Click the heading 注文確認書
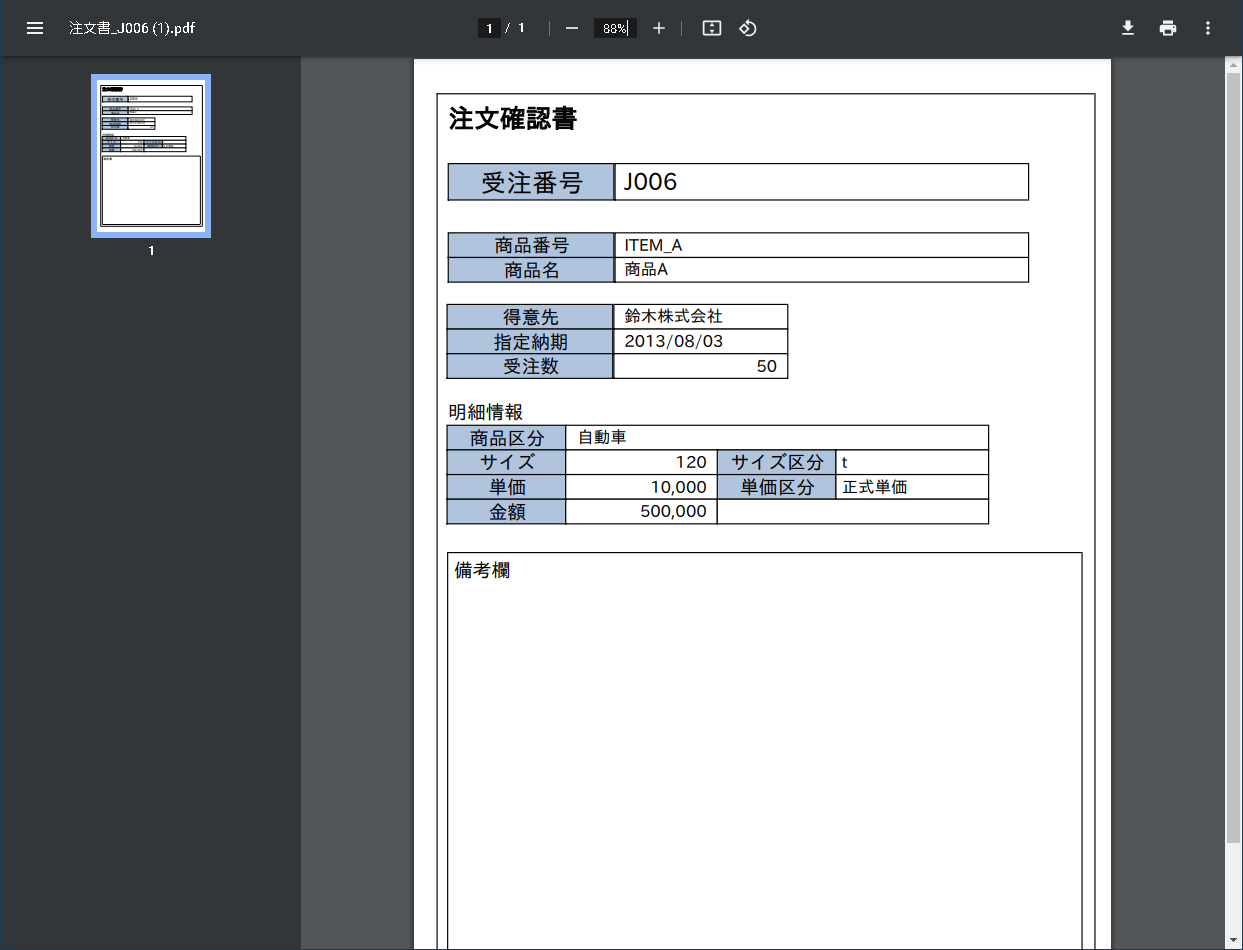Viewport: 1243px width, 950px height. coord(513,118)
